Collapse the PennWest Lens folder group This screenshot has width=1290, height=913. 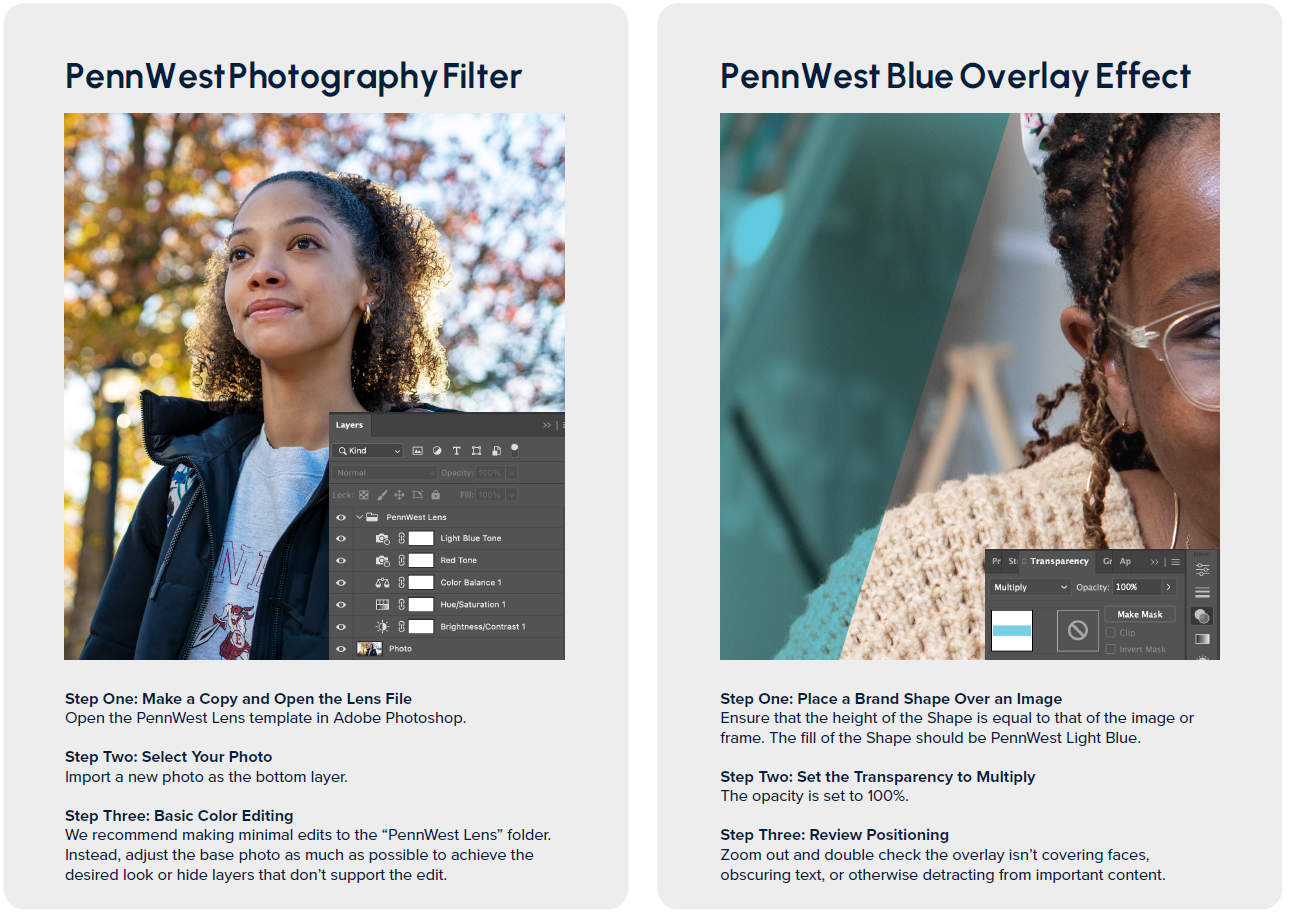click(359, 517)
